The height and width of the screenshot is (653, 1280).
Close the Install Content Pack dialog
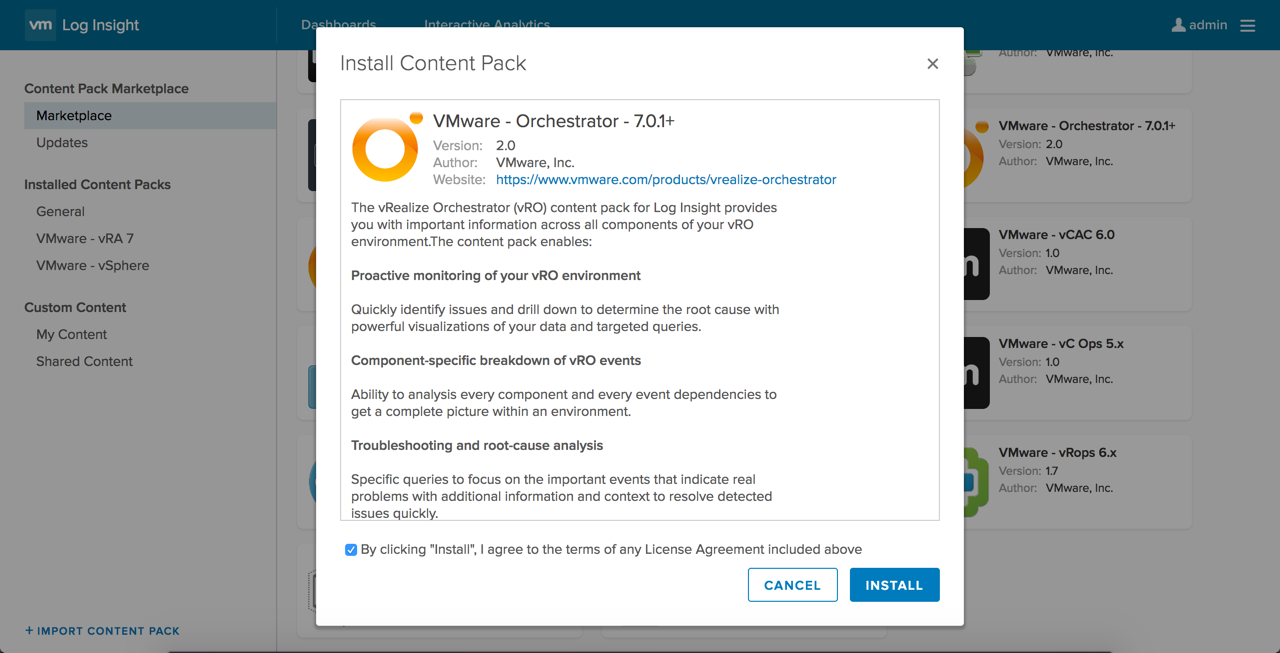(x=932, y=64)
